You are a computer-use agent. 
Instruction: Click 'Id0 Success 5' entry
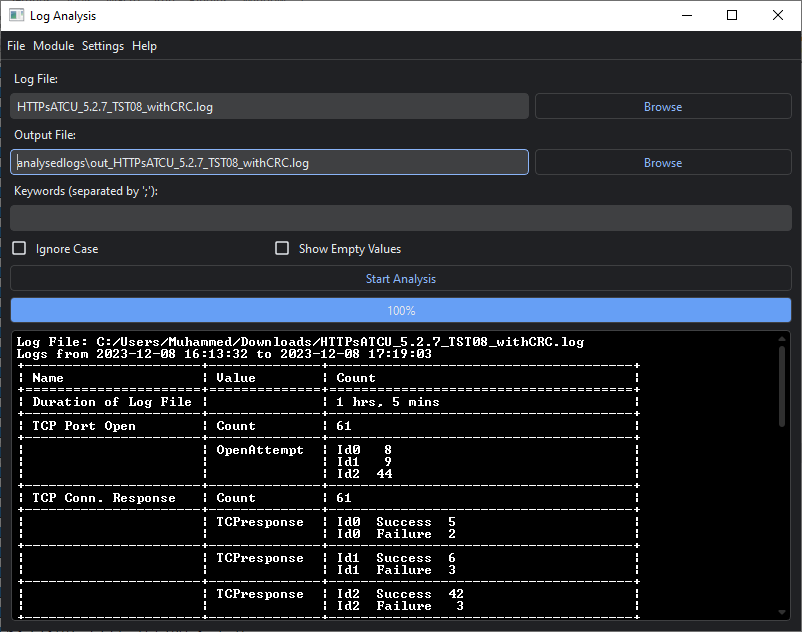(396, 522)
